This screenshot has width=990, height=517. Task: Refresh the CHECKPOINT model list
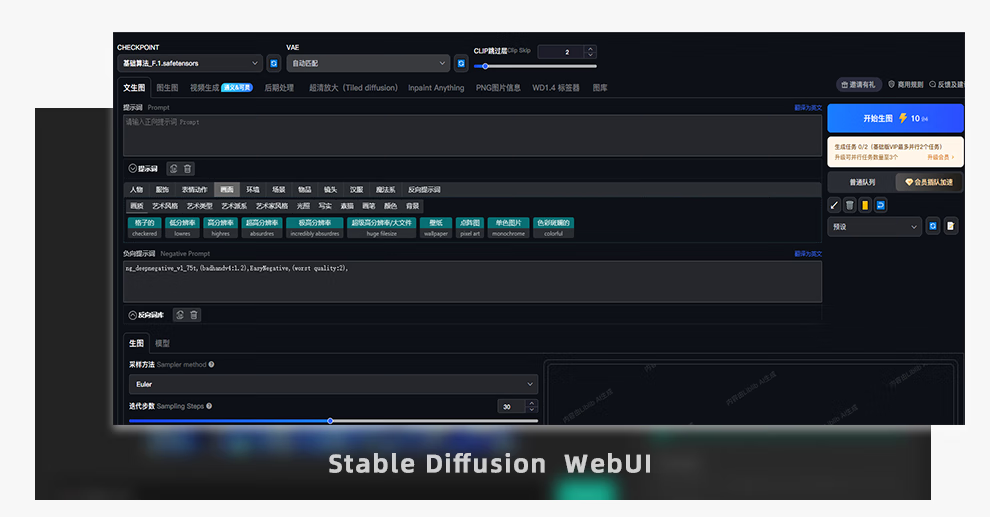273,63
